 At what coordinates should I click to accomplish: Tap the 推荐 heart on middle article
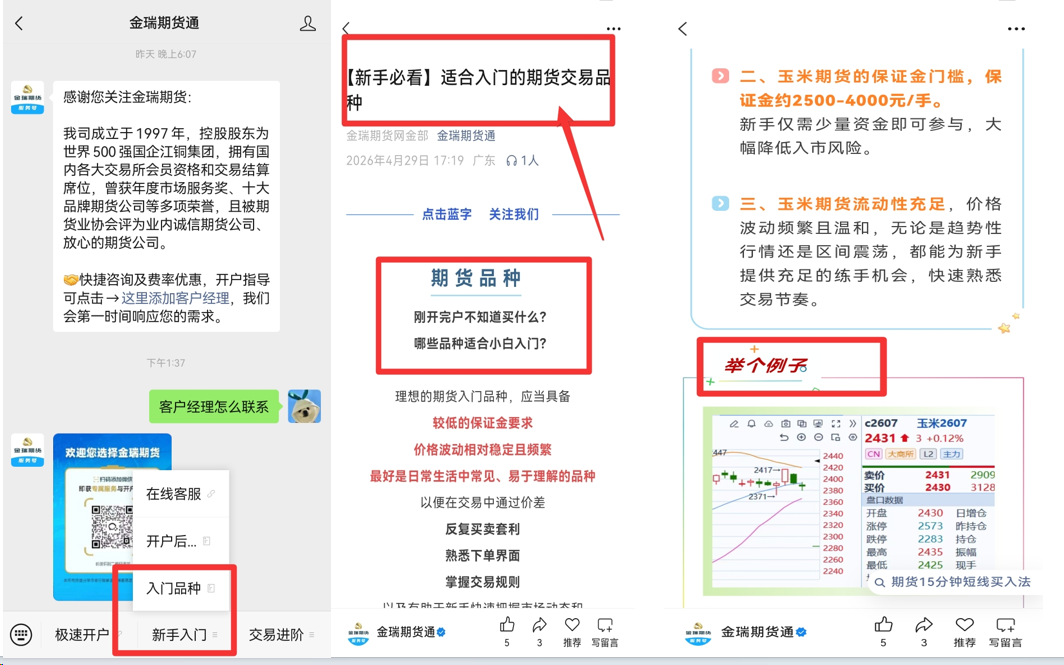572,624
